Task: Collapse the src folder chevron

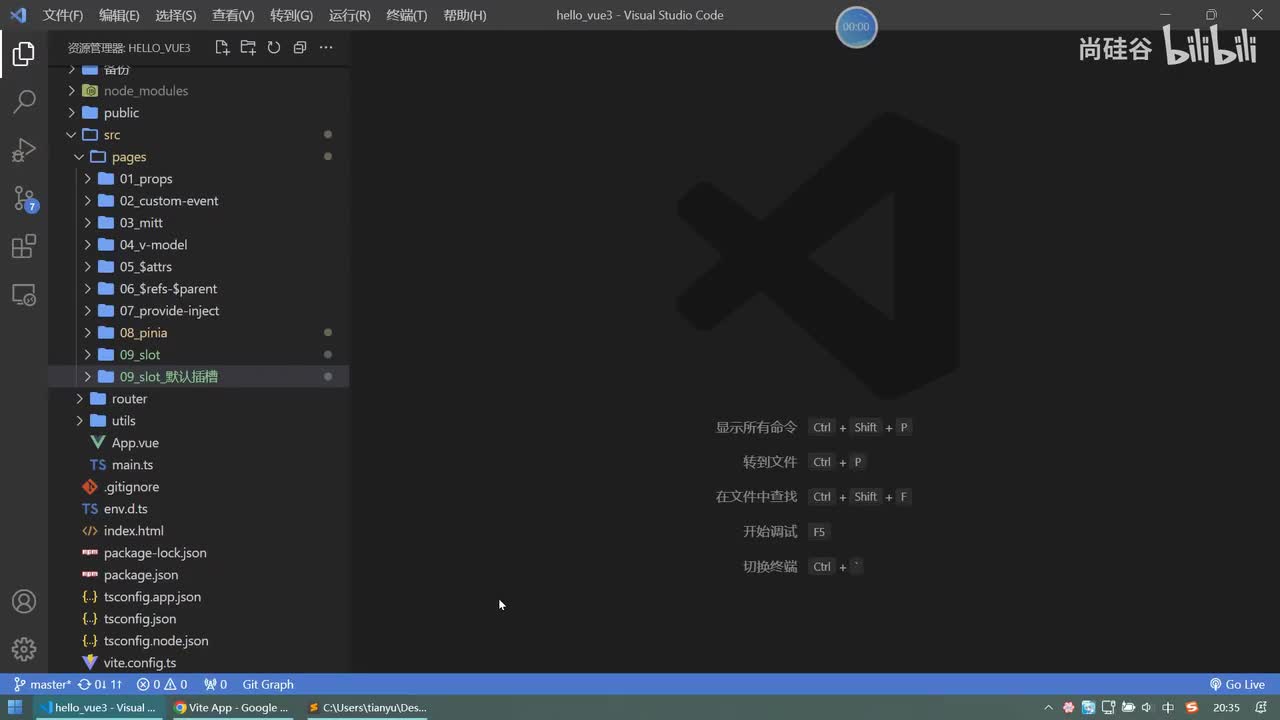Action: click(x=71, y=135)
